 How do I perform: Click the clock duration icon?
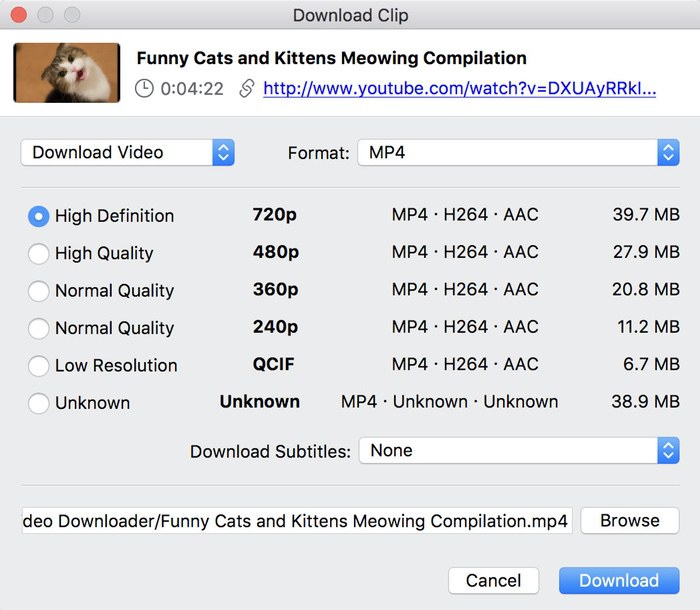pyautogui.click(x=145, y=89)
